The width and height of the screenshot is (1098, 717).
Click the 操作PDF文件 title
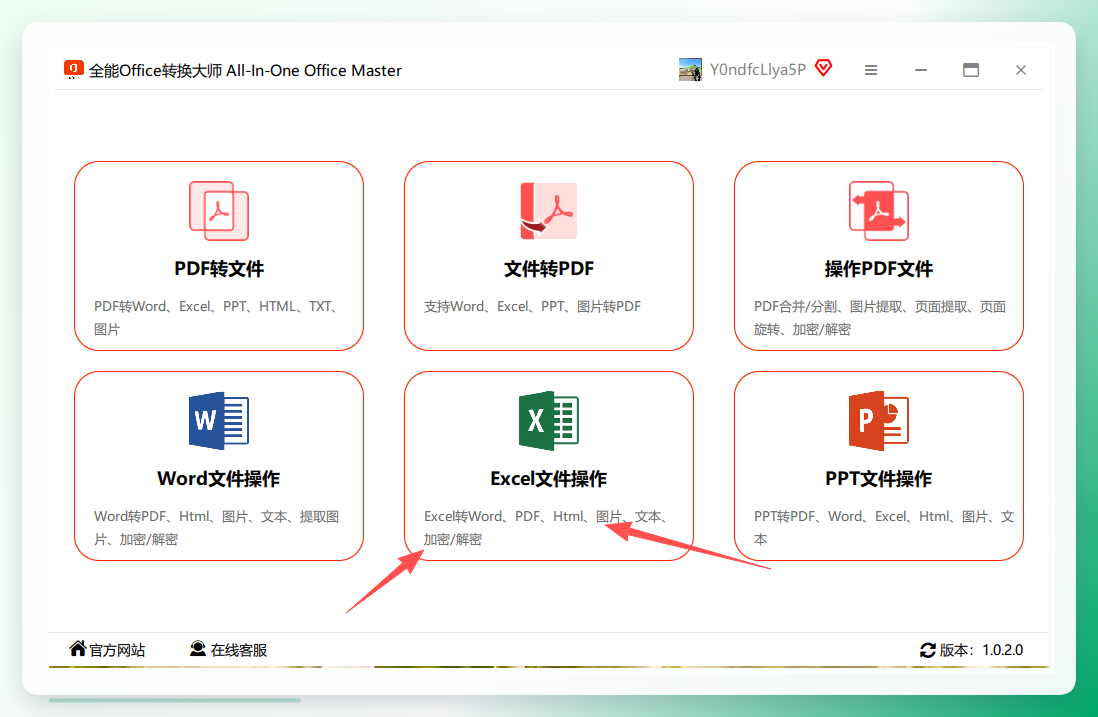(879, 269)
